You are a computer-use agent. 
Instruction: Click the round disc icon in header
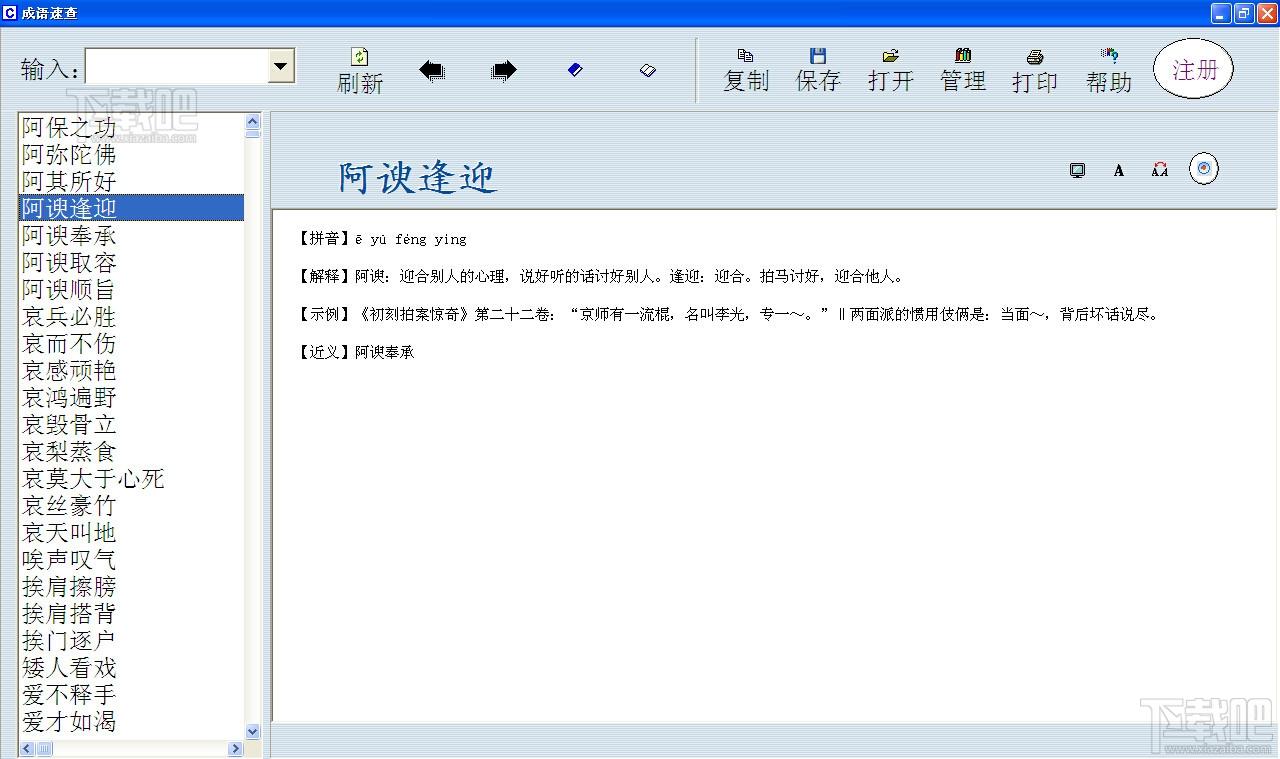pyautogui.click(x=1203, y=169)
